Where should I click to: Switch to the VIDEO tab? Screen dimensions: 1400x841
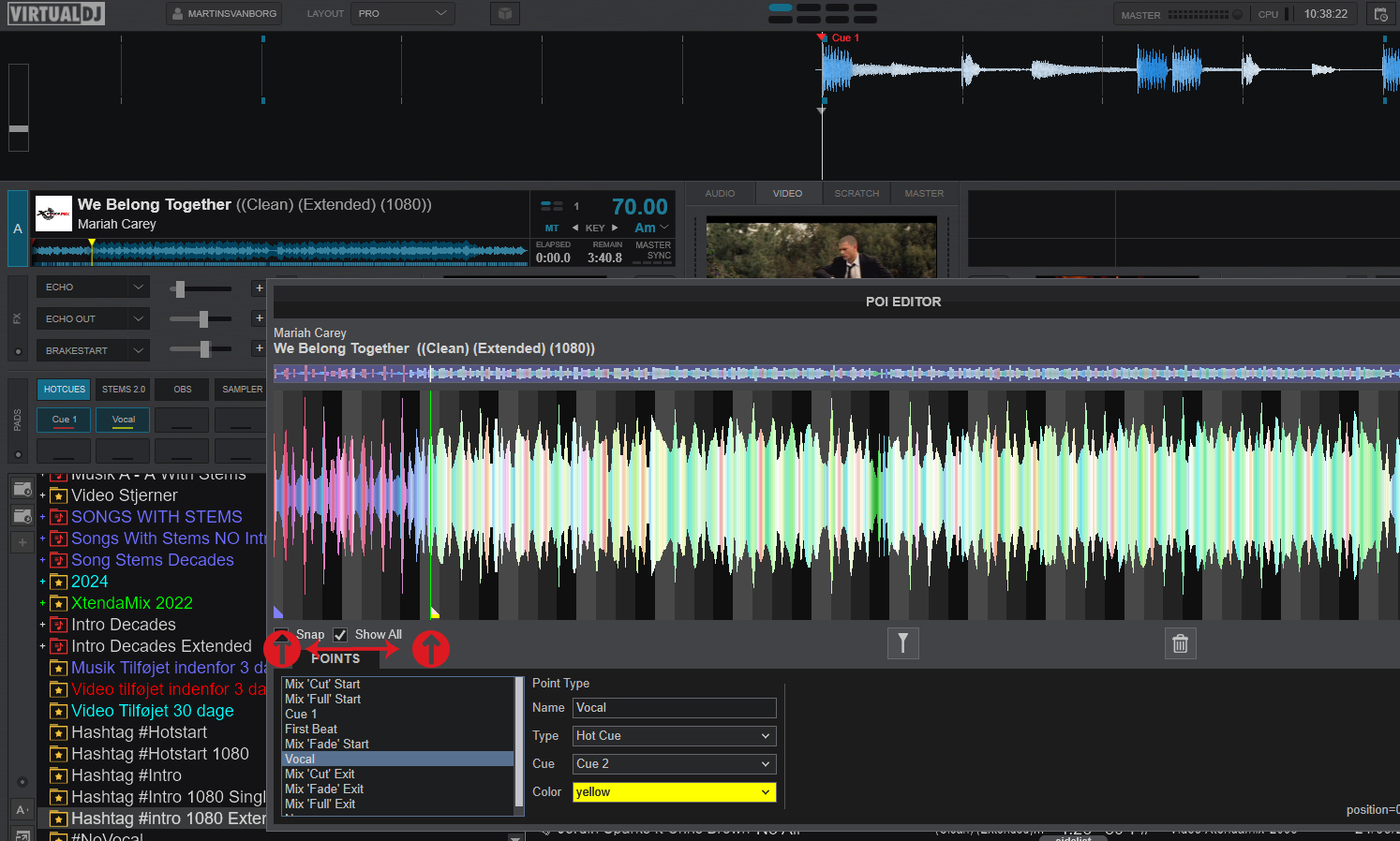[x=787, y=194]
